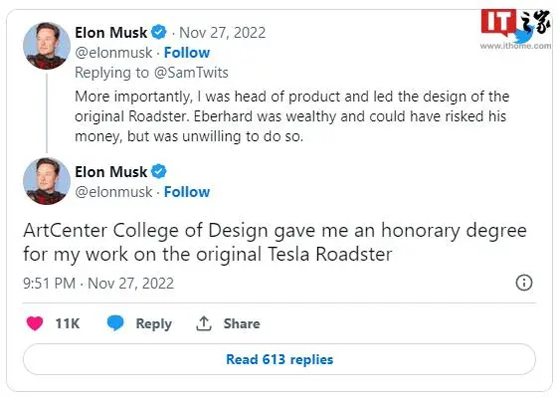Click the share upload arrow icon
This screenshot has height=397, width=560.
[204, 323]
